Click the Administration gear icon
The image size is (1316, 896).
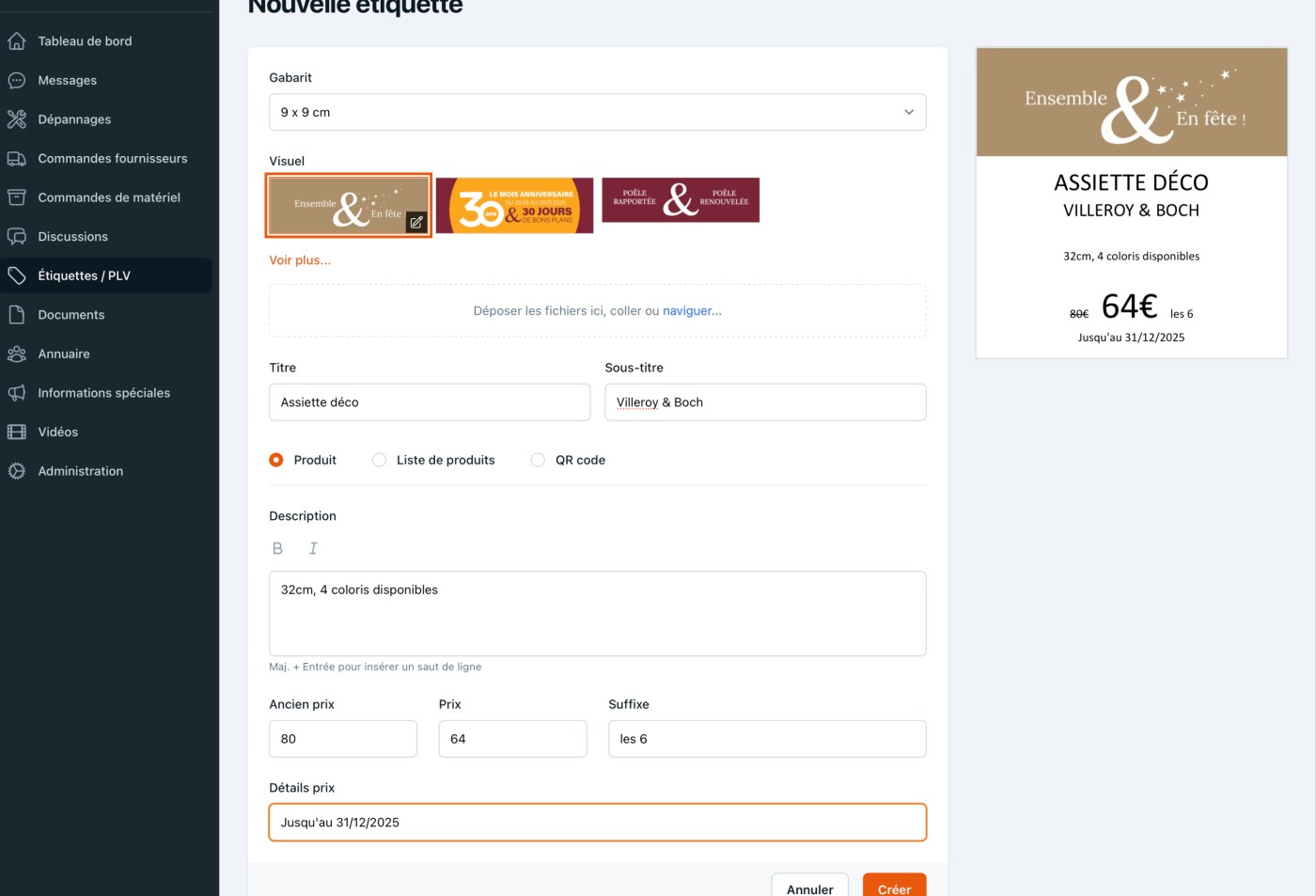[17, 471]
